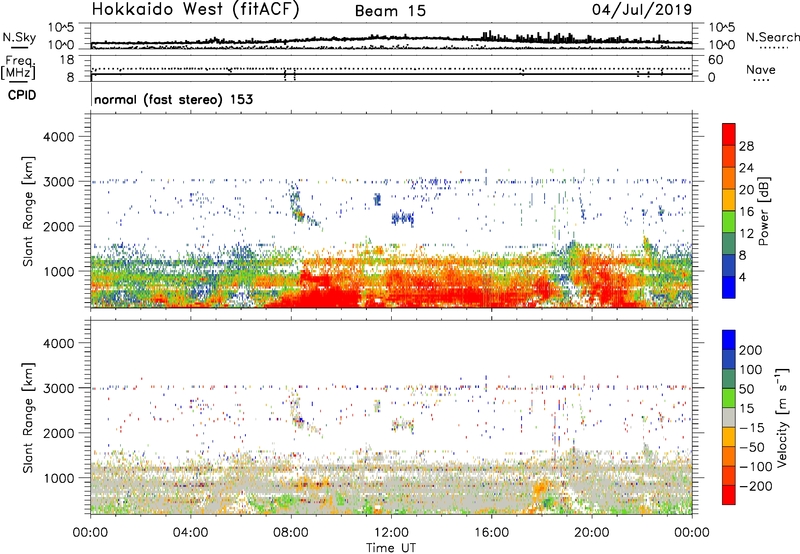Click the 'N.Sky' legend label
Viewport: 800px width, 554px height.
19,37
